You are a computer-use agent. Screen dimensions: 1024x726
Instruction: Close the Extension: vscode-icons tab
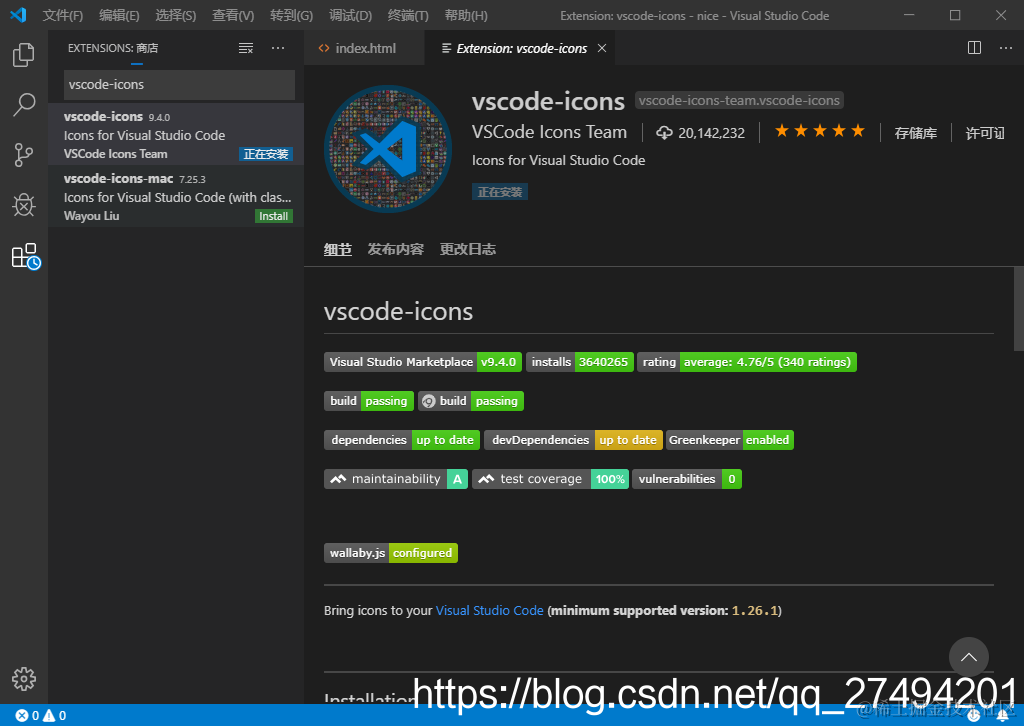point(602,48)
